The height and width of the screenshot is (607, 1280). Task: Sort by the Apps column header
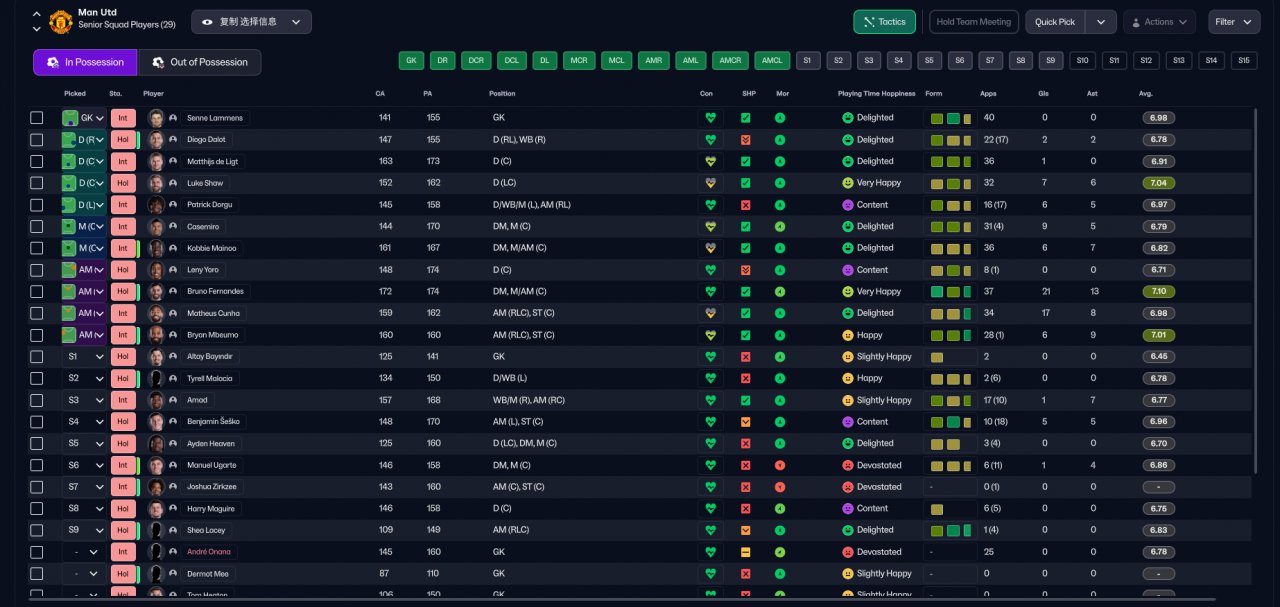988,93
